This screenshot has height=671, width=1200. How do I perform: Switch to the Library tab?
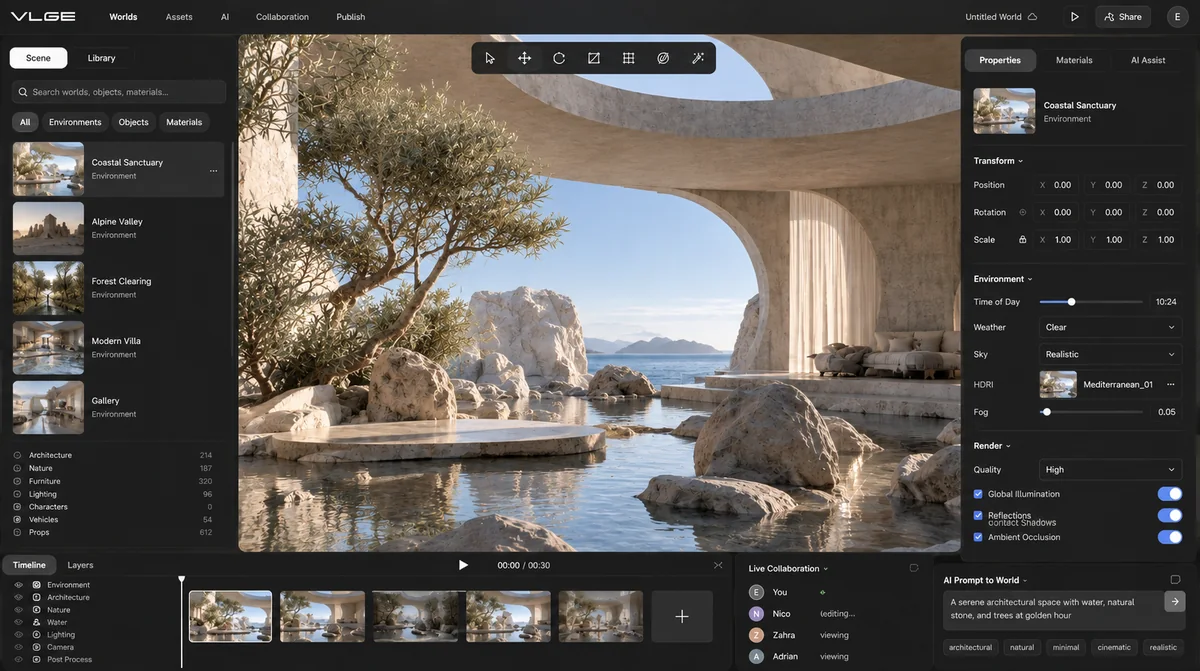(101, 58)
